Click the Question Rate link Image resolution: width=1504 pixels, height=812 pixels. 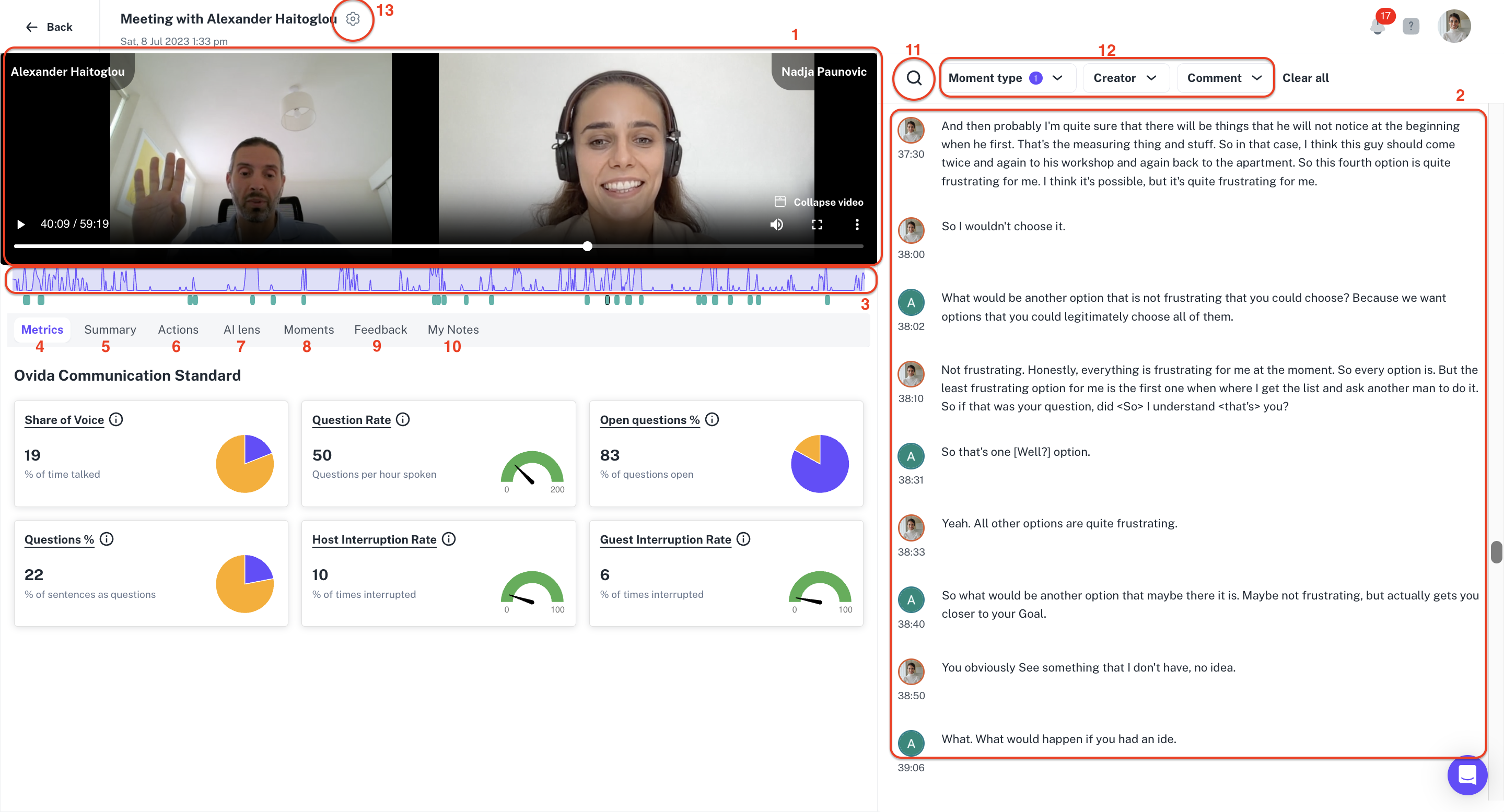352,420
